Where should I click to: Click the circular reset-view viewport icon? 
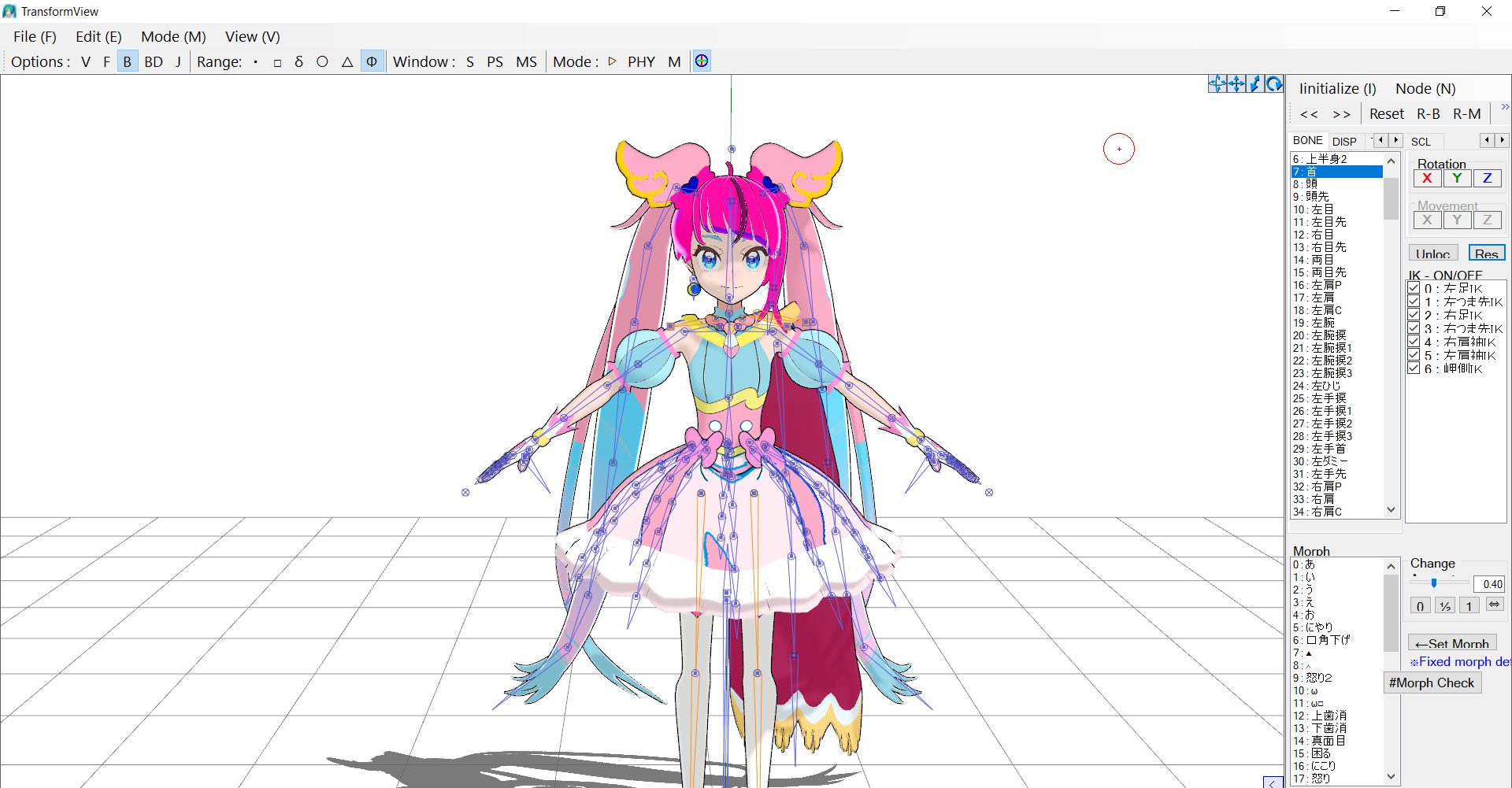[x=1274, y=84]
